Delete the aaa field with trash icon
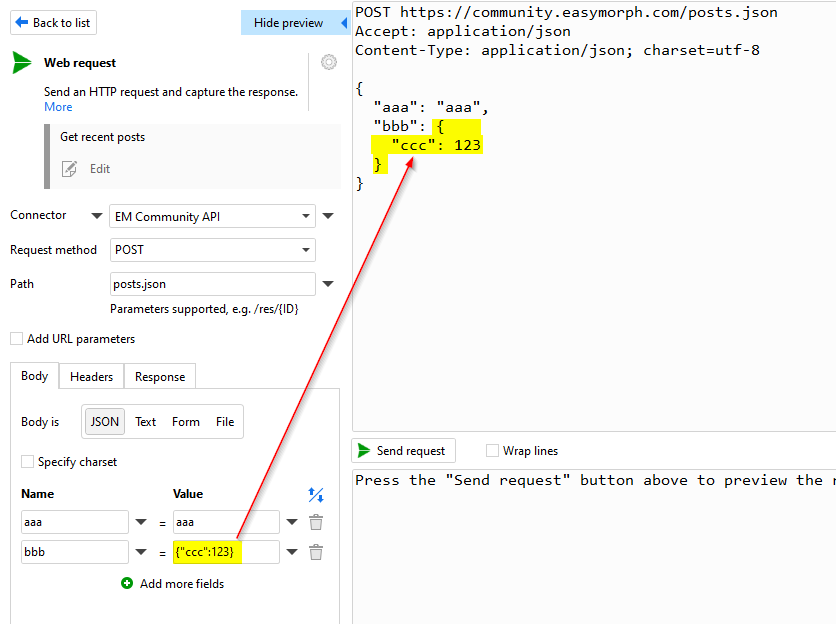Image resolution: width=836 pixels, height=624 pixels. coord(316,521)
